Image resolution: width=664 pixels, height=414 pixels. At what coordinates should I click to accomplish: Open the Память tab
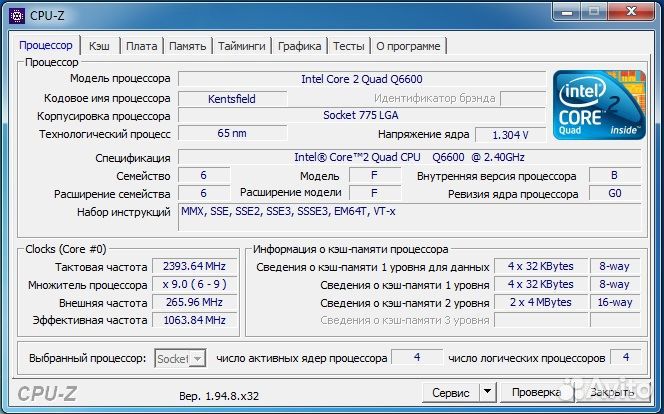[187, 46]
